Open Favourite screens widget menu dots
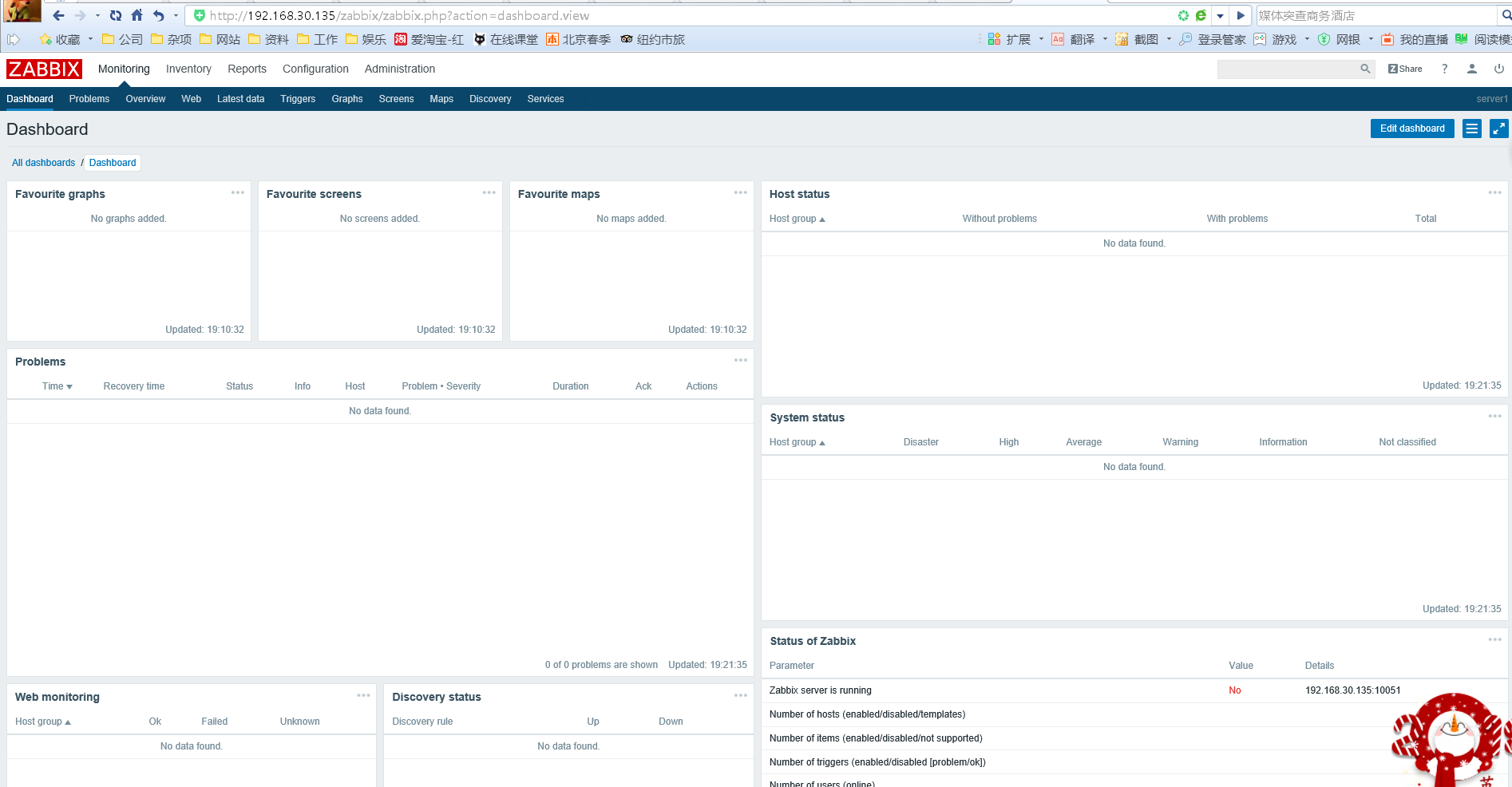Screen dimensions: 1512x787 pos(489,192)
